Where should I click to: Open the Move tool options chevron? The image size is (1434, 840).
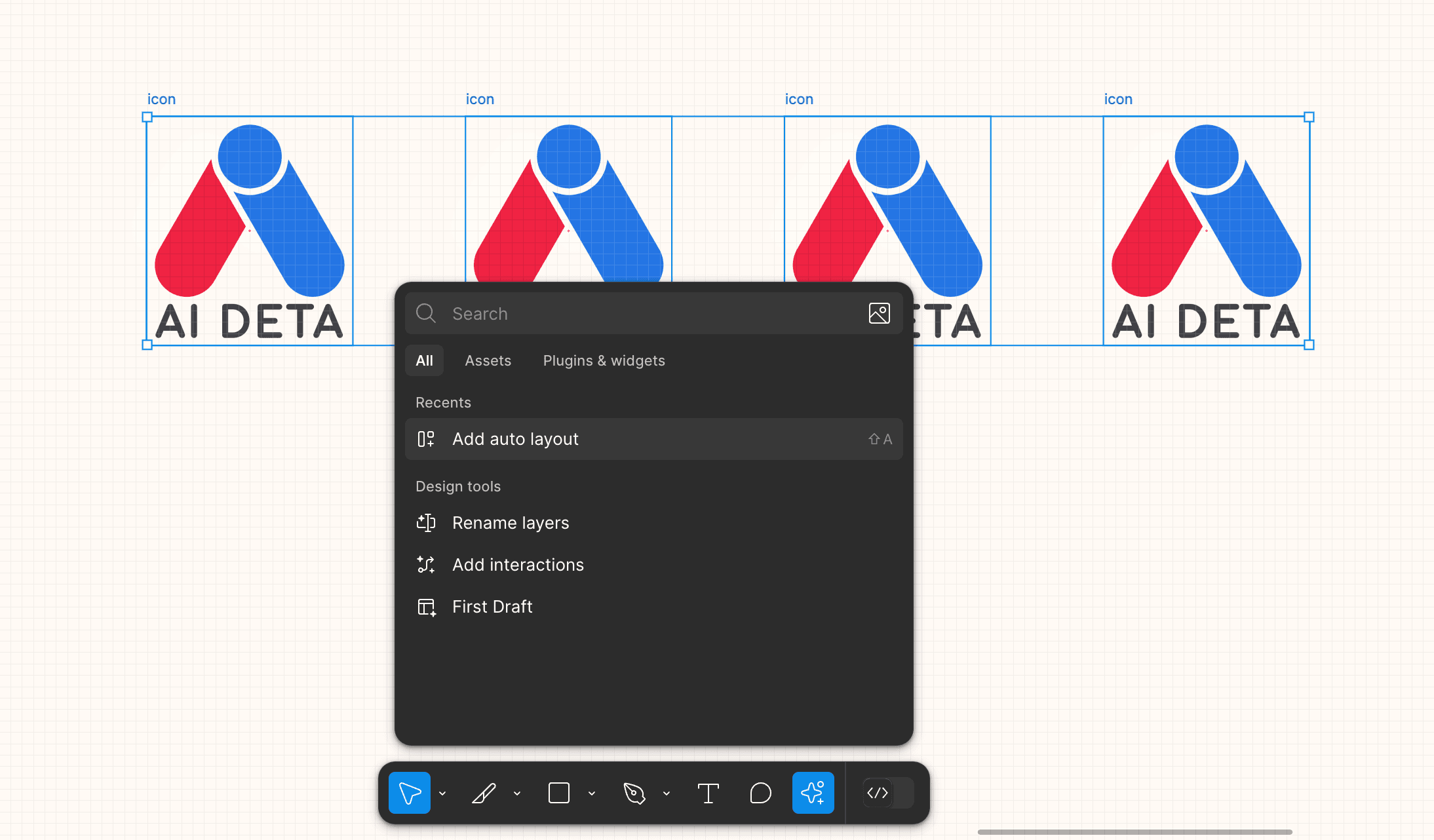[443, 793]
